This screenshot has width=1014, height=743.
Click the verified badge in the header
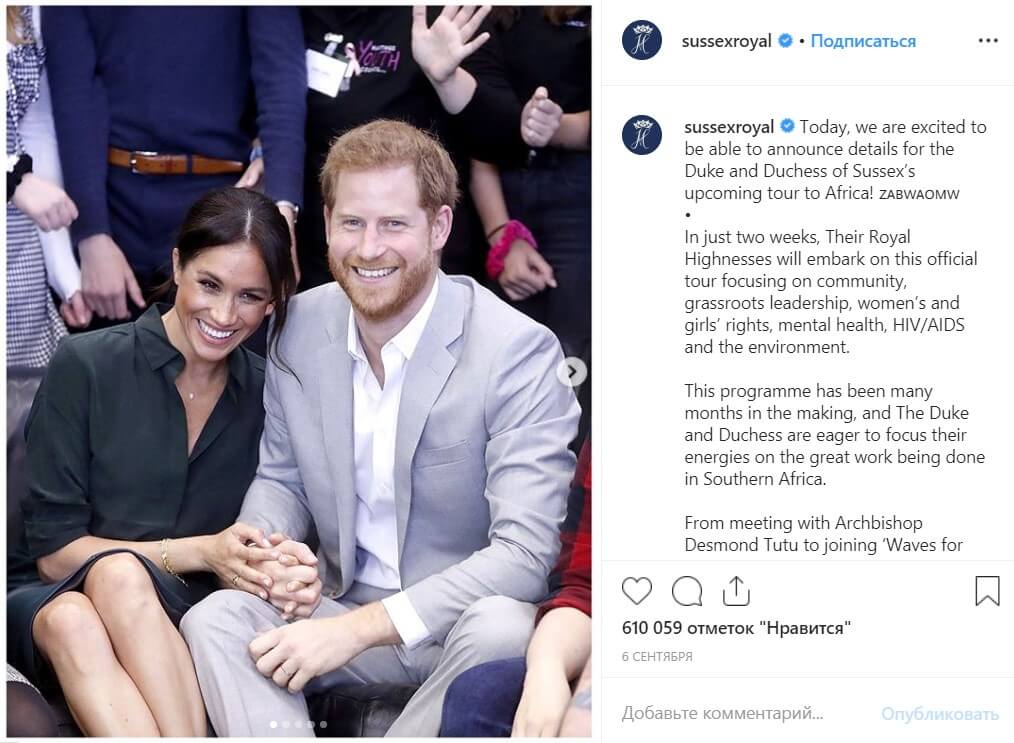[785, 41]
